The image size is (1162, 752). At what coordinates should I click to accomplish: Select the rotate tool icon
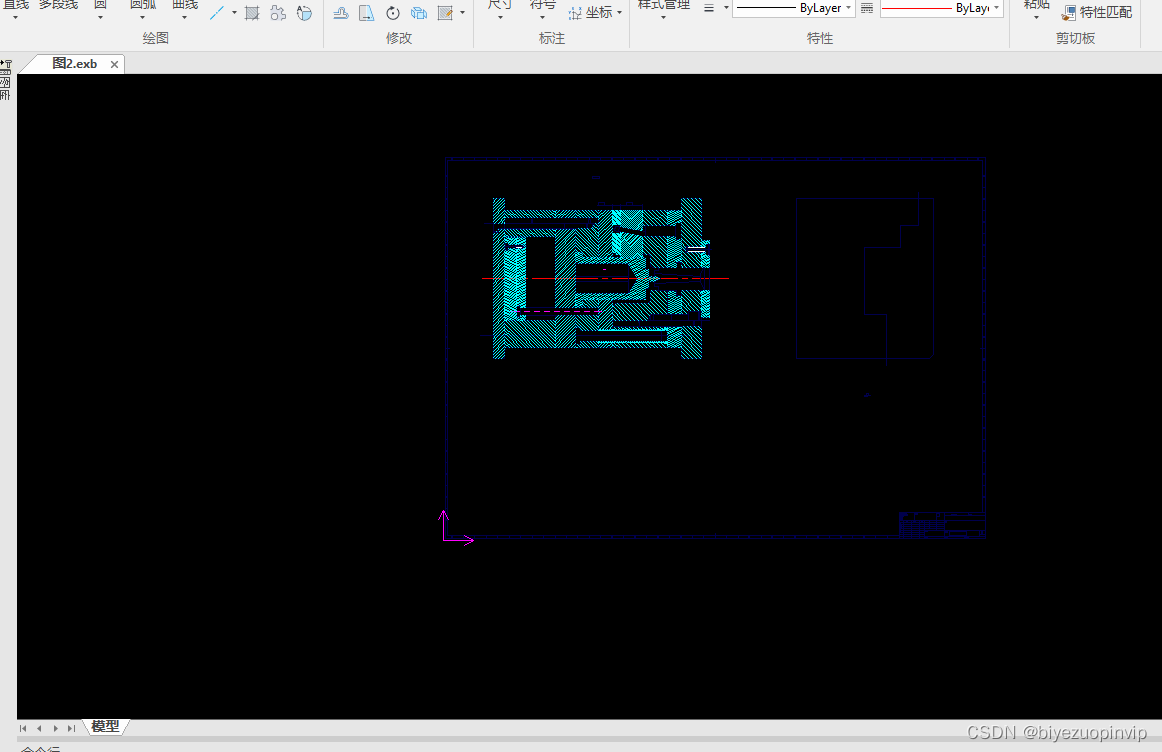click(x=393, y=13)
